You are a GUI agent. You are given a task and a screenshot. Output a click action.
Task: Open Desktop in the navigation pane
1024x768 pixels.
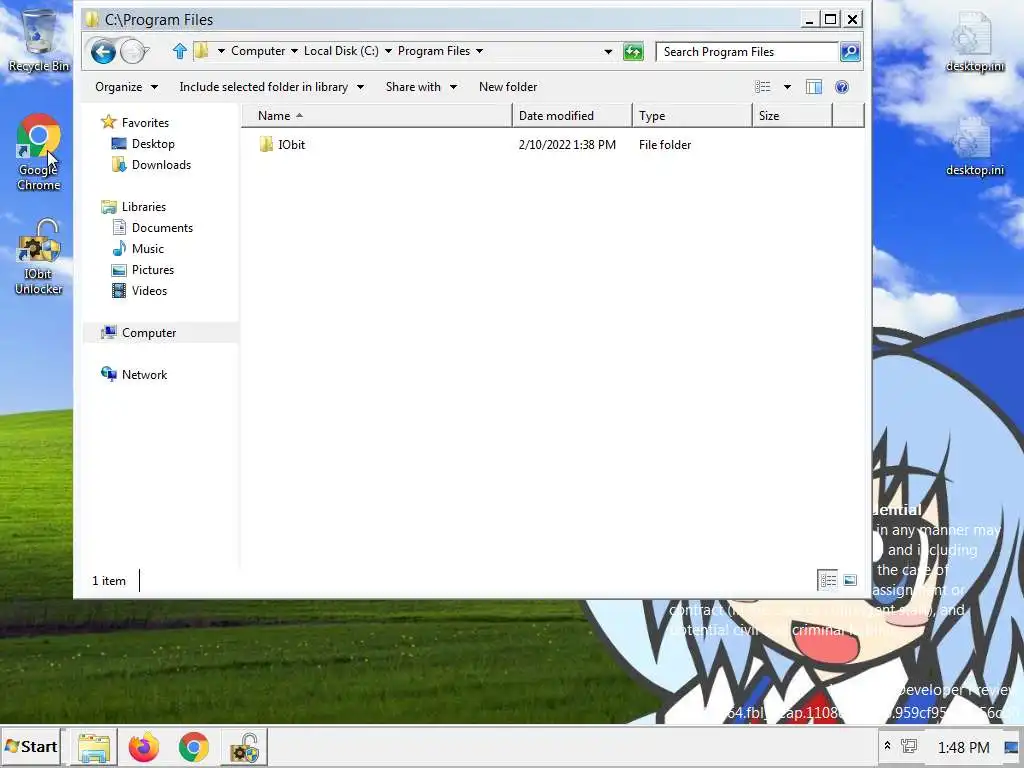click(153, 144)
